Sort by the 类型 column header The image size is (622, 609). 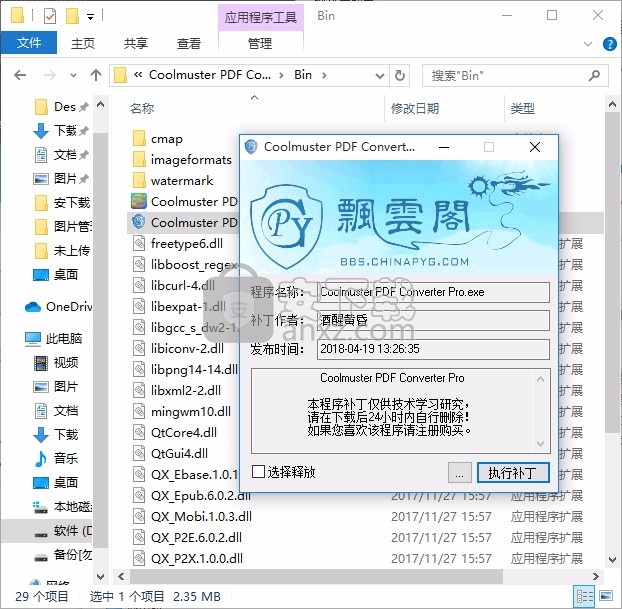pyautogui.click(x=522, y=108)
